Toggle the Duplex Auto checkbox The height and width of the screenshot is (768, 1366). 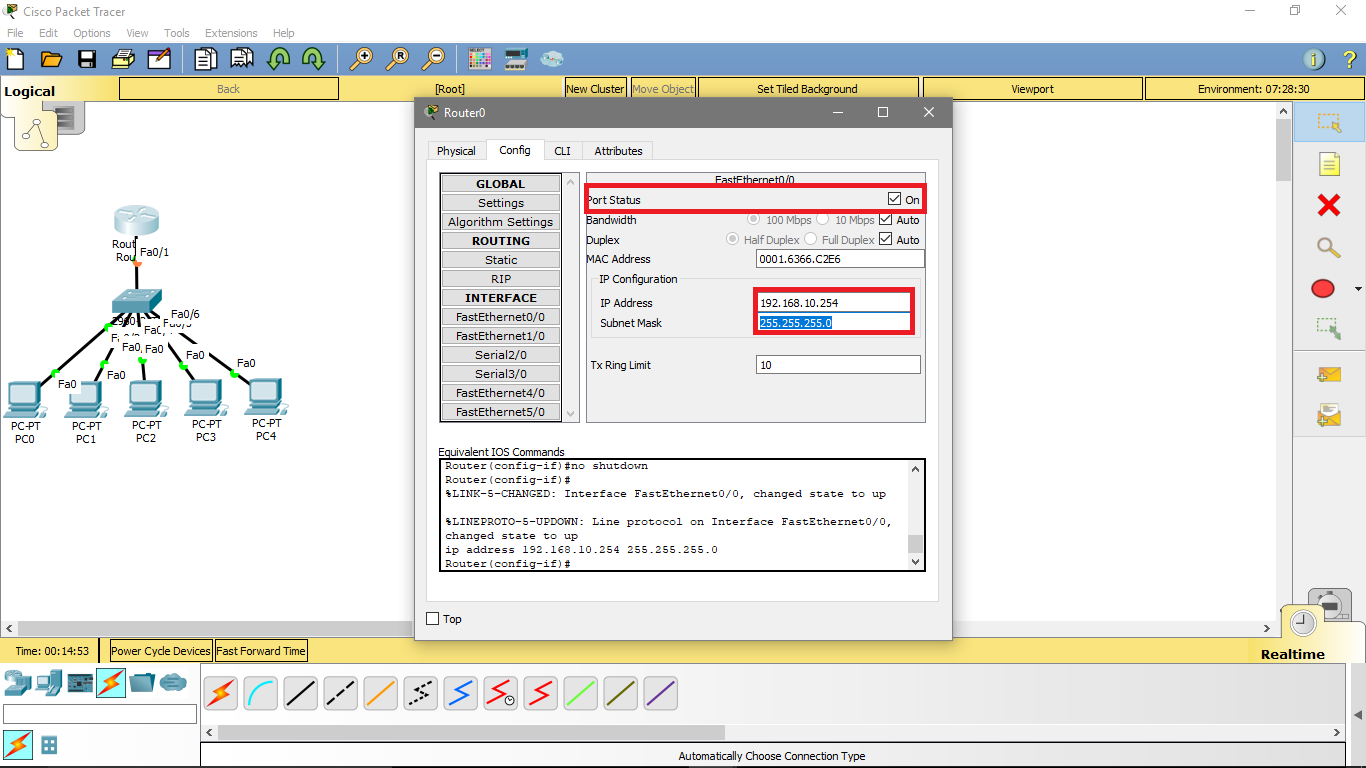886,239
